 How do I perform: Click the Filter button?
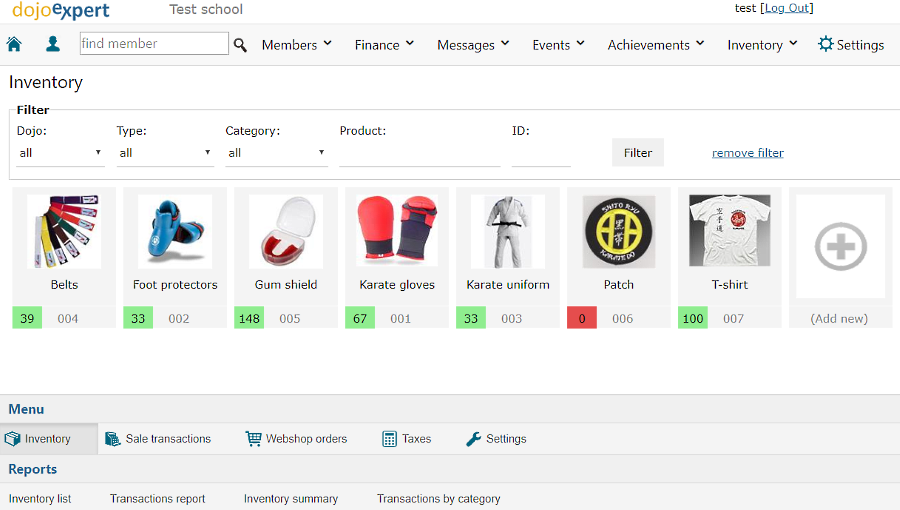[638, 153]
